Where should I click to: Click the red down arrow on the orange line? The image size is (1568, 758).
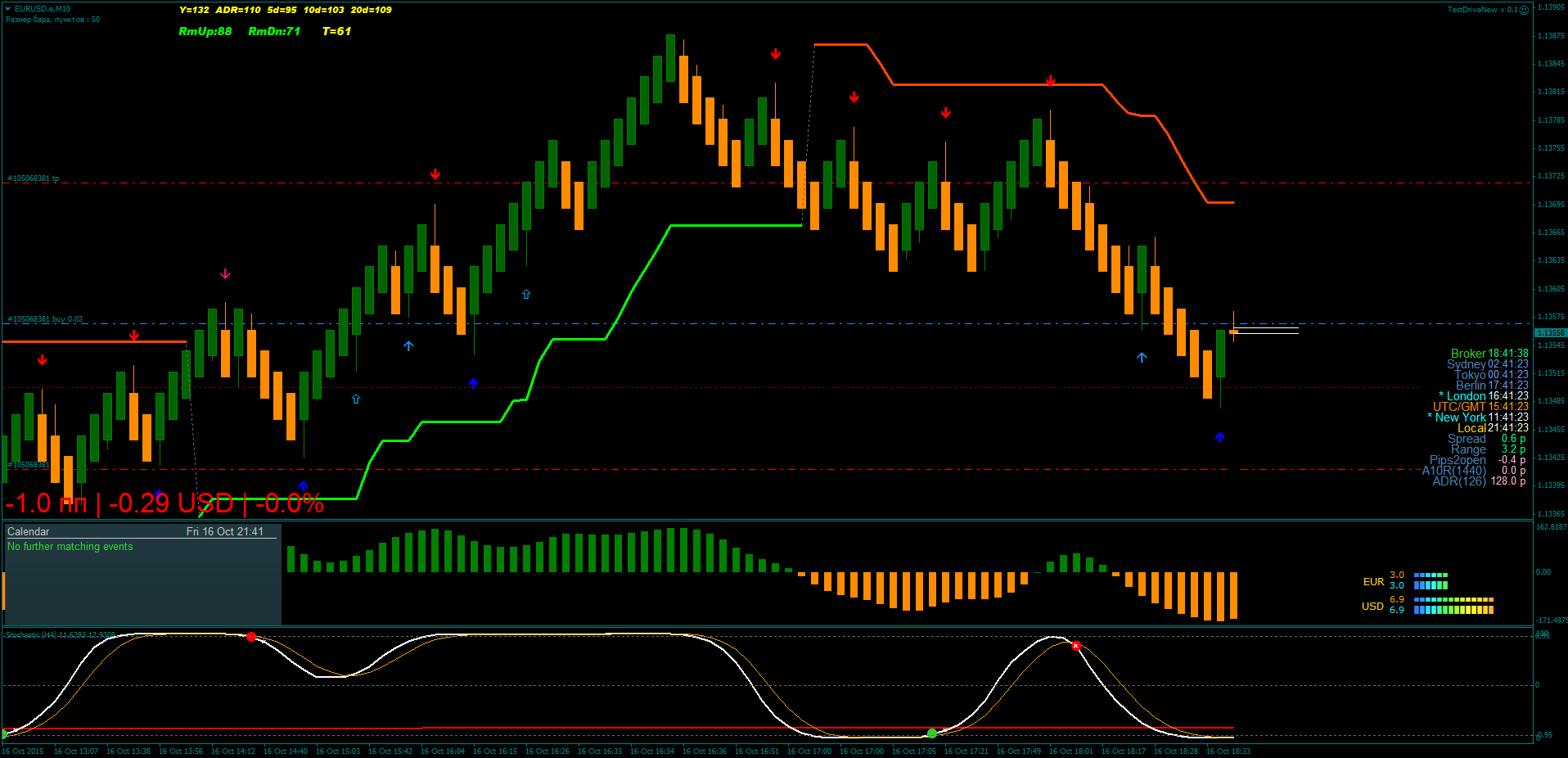(1051, 81)
